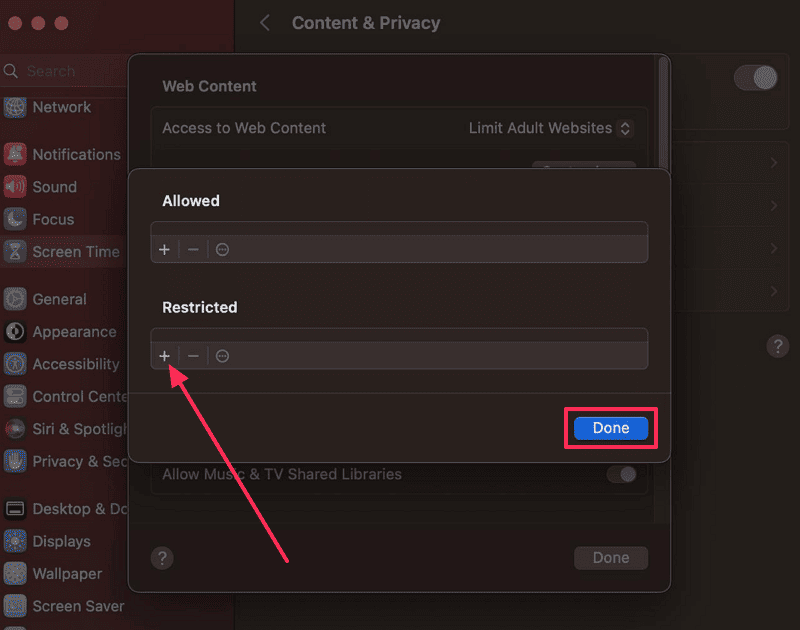Remove selected entry from Allowed list
The image size is (800, 630).
(x=193, y=249)
